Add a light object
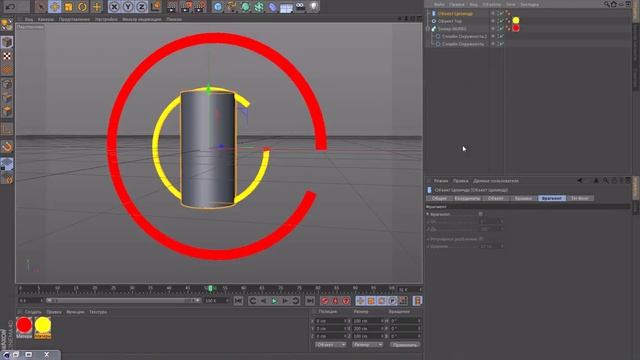 point(313,7)
